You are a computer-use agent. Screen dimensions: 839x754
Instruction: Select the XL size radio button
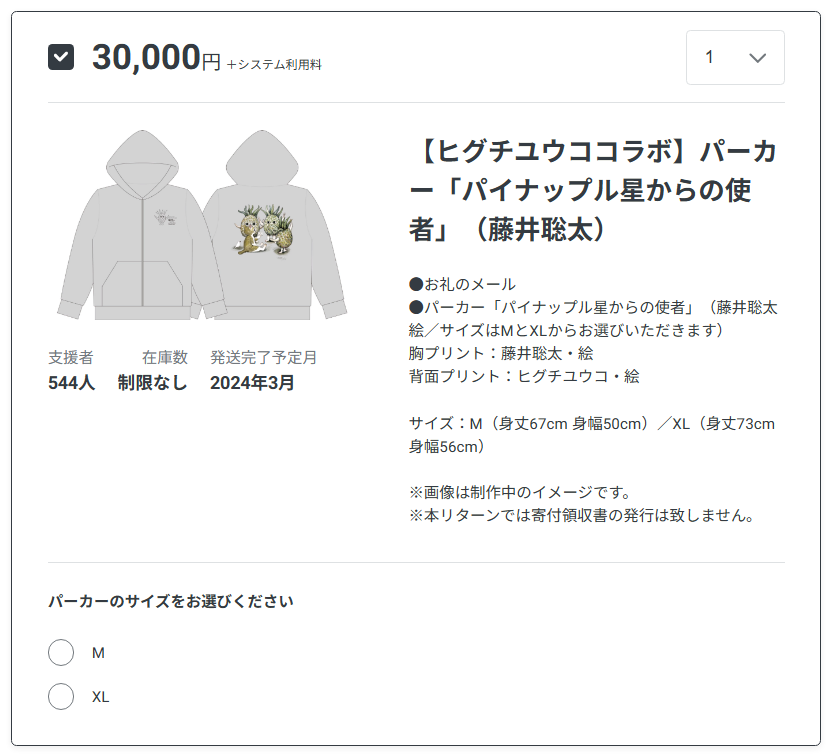[61, 696]
